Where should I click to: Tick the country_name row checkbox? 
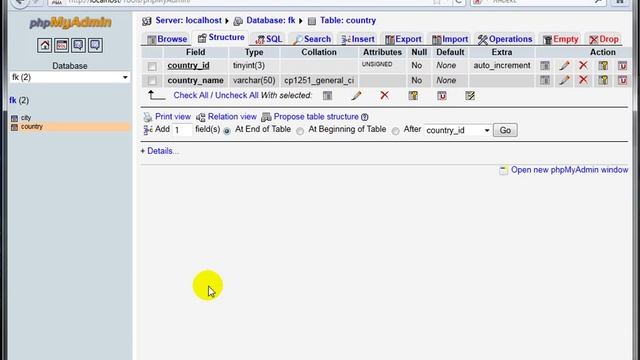tap(152, 81)
